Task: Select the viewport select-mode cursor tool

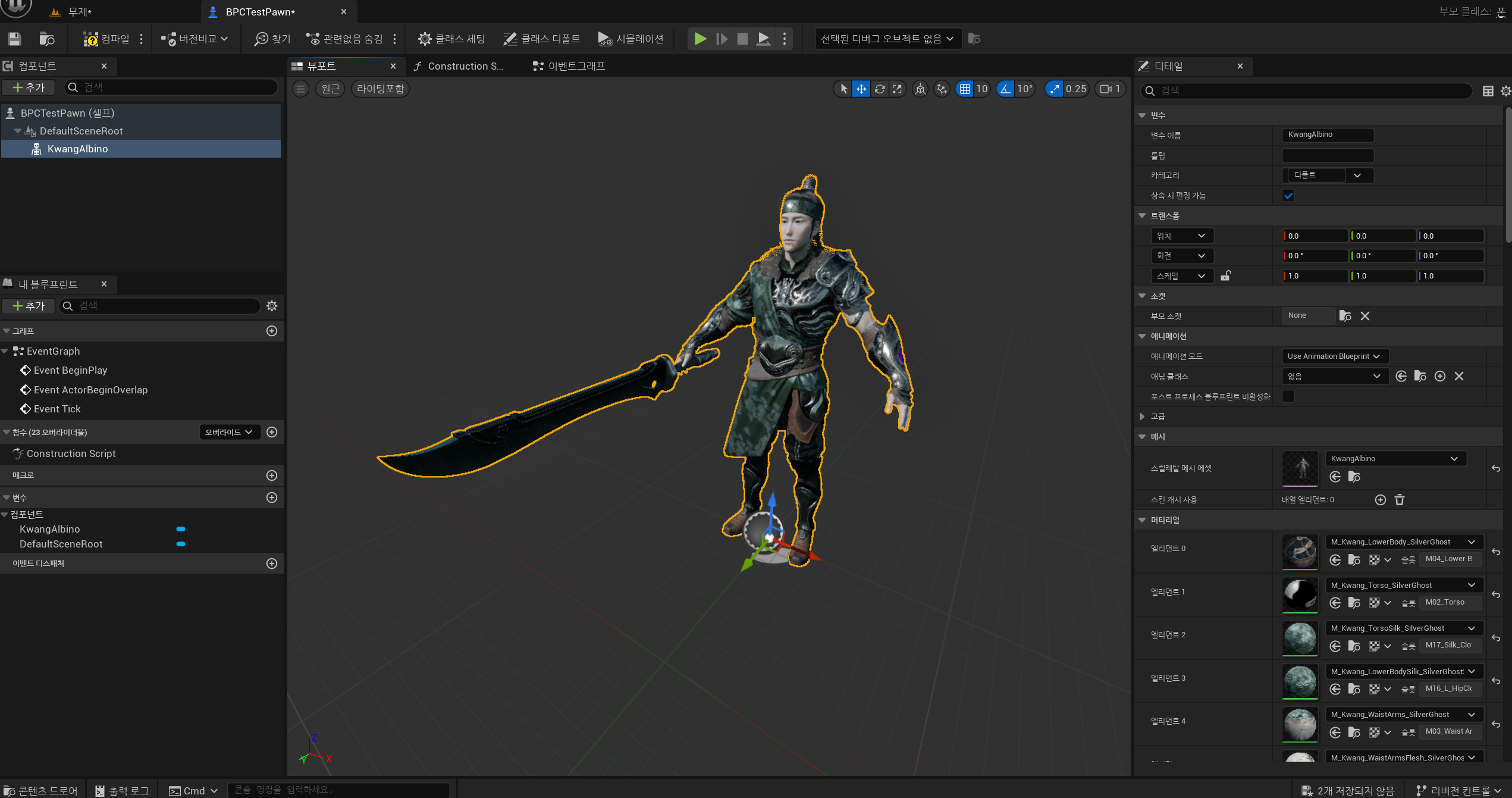Action: tap(843, 89)
